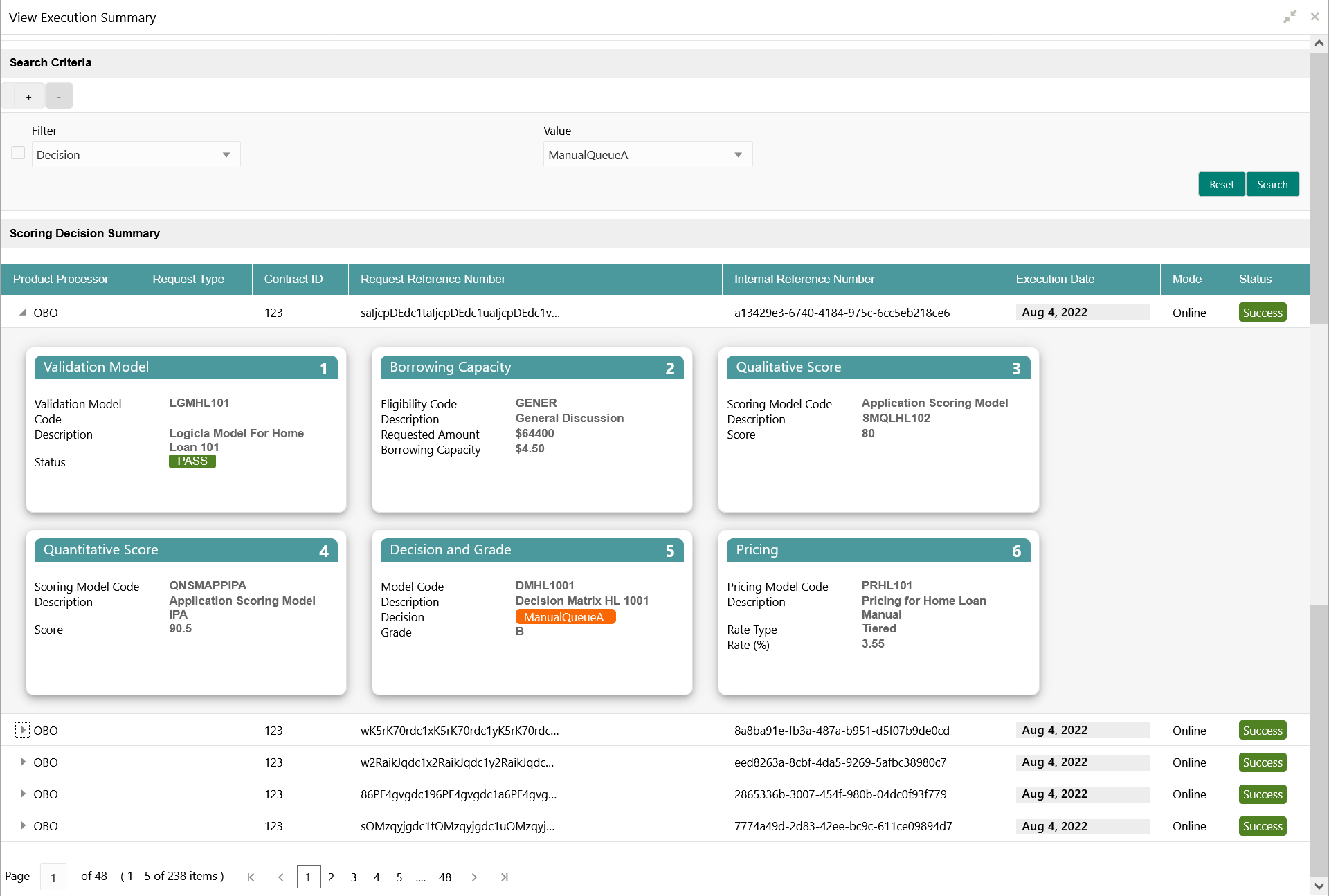This screenshot has width=1329, height=896.
Task: Go to previous page arrow
Action: 280,877
